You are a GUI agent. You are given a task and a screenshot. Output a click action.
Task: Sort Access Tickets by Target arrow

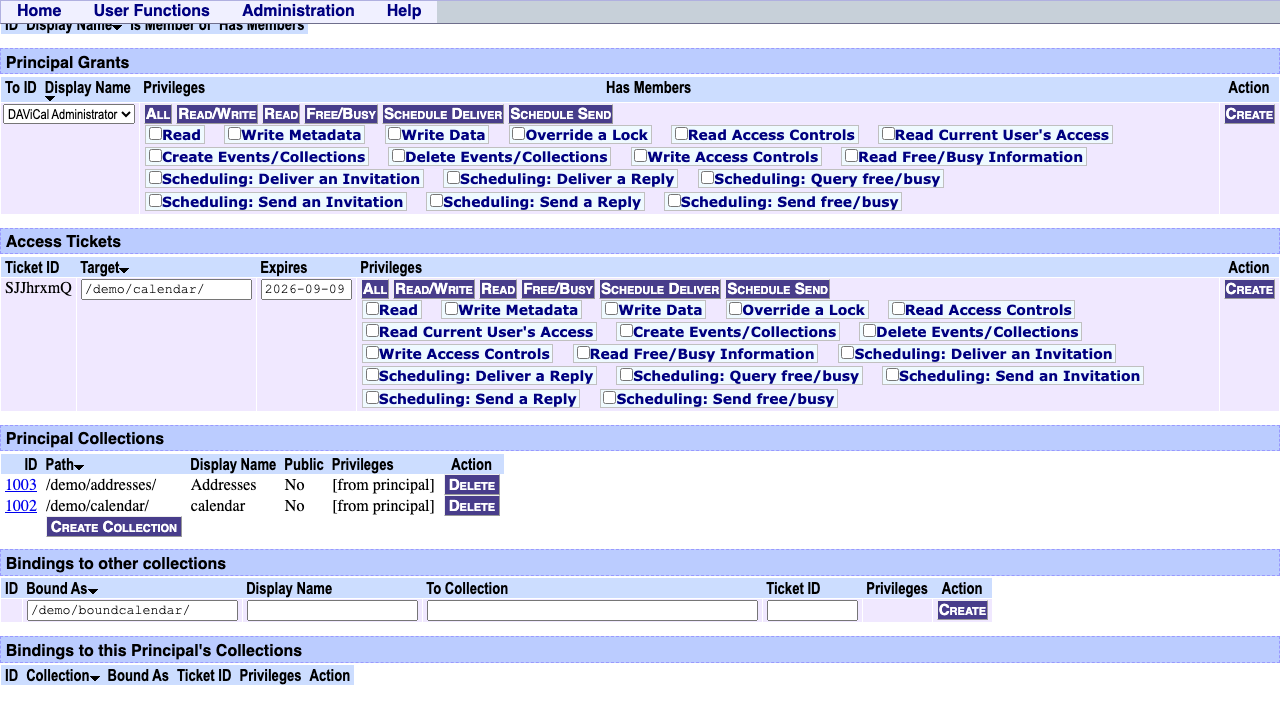click(x=124, y=270)
